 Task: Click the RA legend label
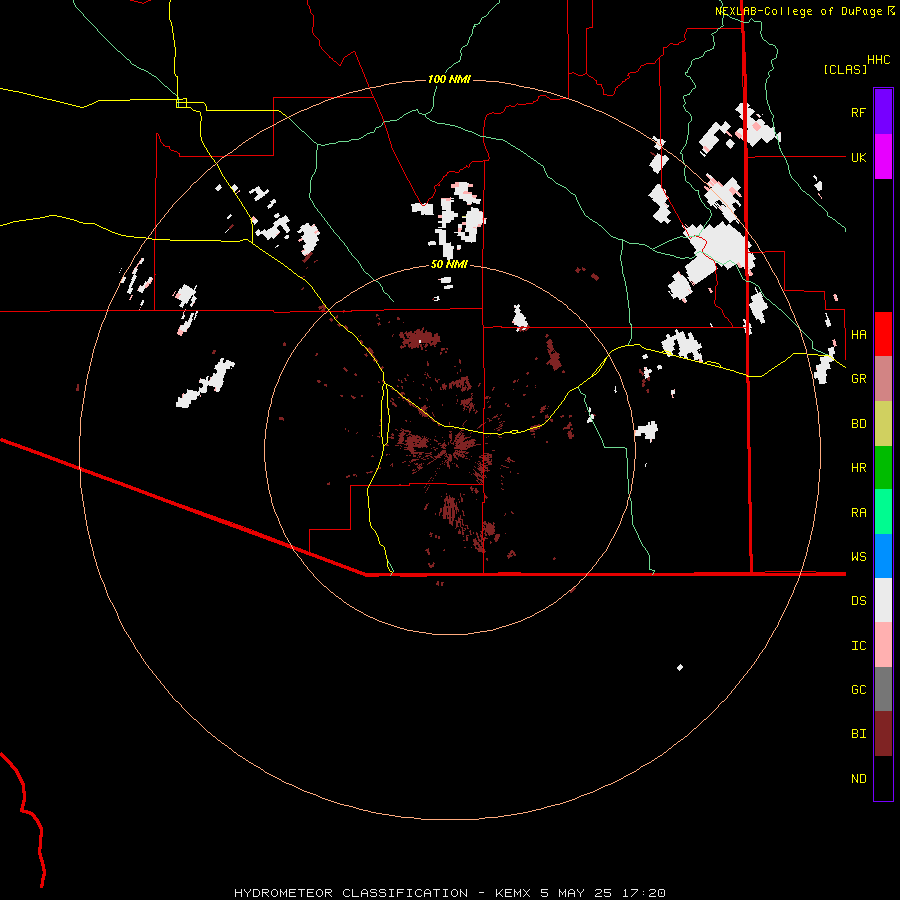(858, 513)
